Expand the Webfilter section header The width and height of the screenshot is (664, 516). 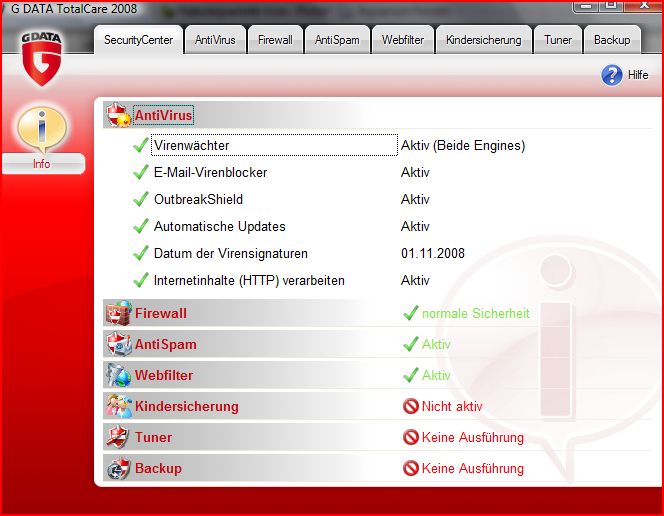[164, 375]
